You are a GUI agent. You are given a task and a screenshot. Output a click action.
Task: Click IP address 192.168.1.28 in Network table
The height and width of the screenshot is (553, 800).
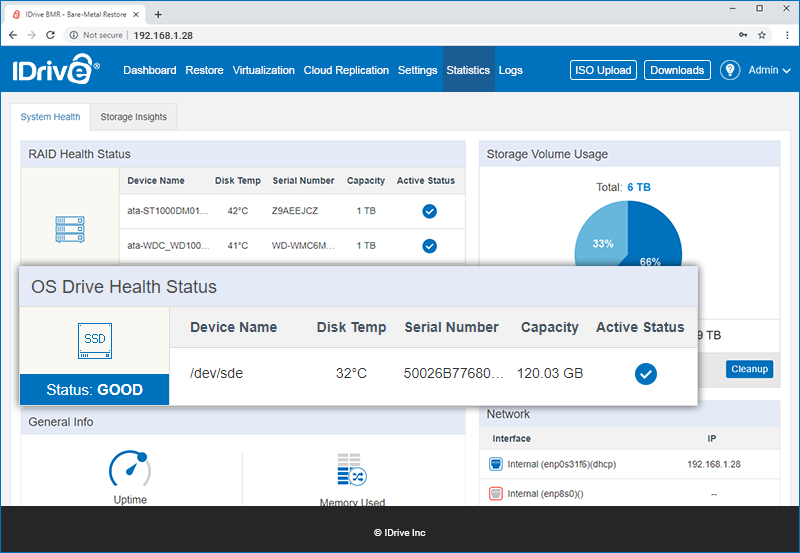pos(714,464)
